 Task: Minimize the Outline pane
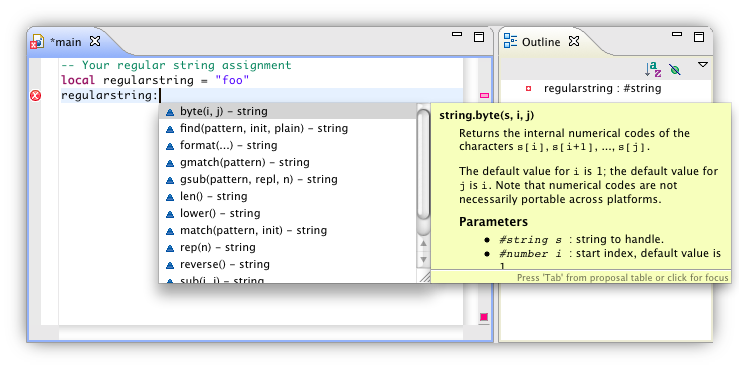[x=677, y=34]
